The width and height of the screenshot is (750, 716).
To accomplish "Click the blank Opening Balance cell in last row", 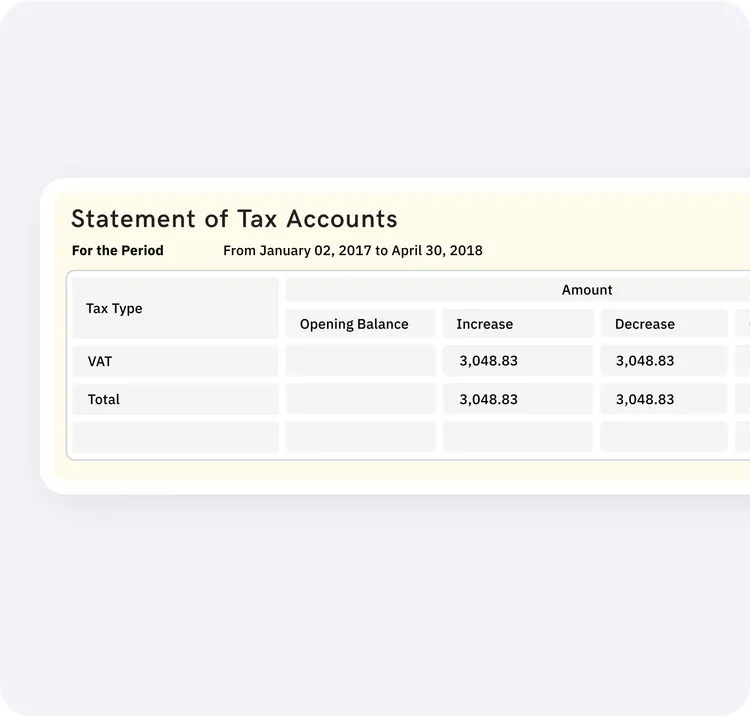I will click(360, 437).
